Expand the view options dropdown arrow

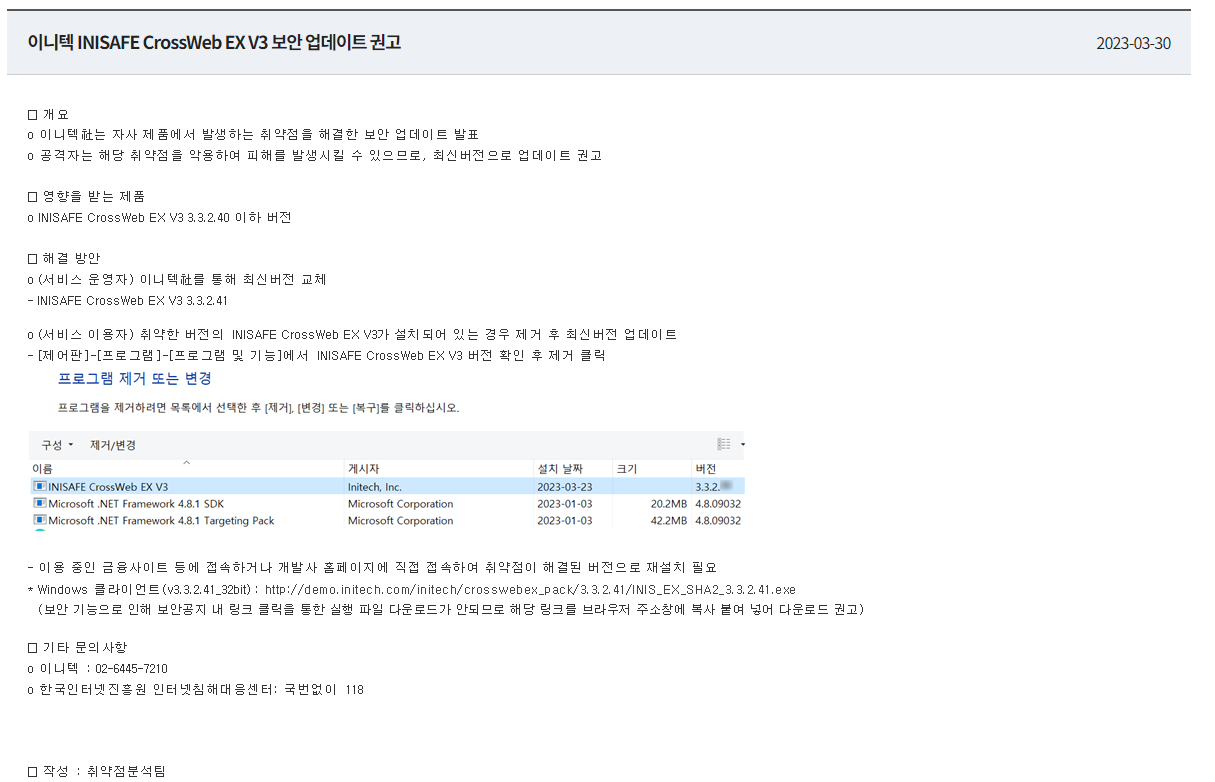tap(742, 445)
